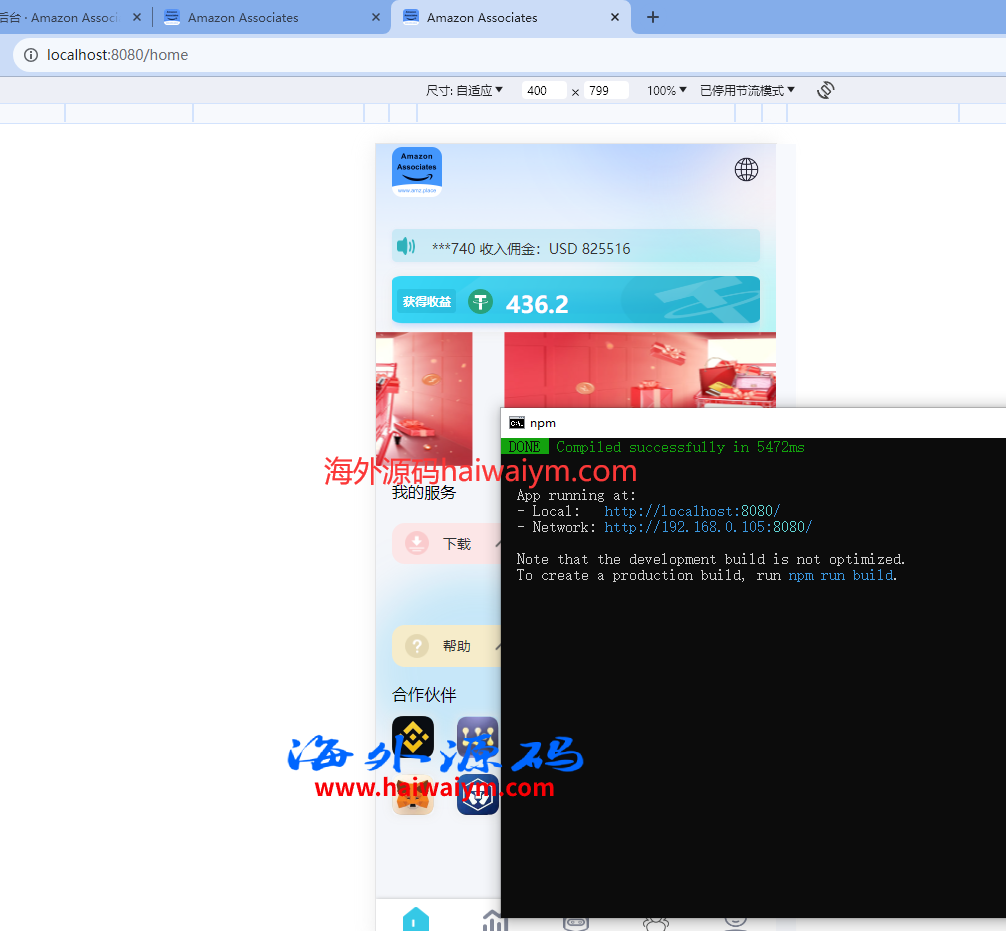The width and height of the screenshot is (1006, 931).
Task: Click the site information icon in address bar
Action: [31, 55]
